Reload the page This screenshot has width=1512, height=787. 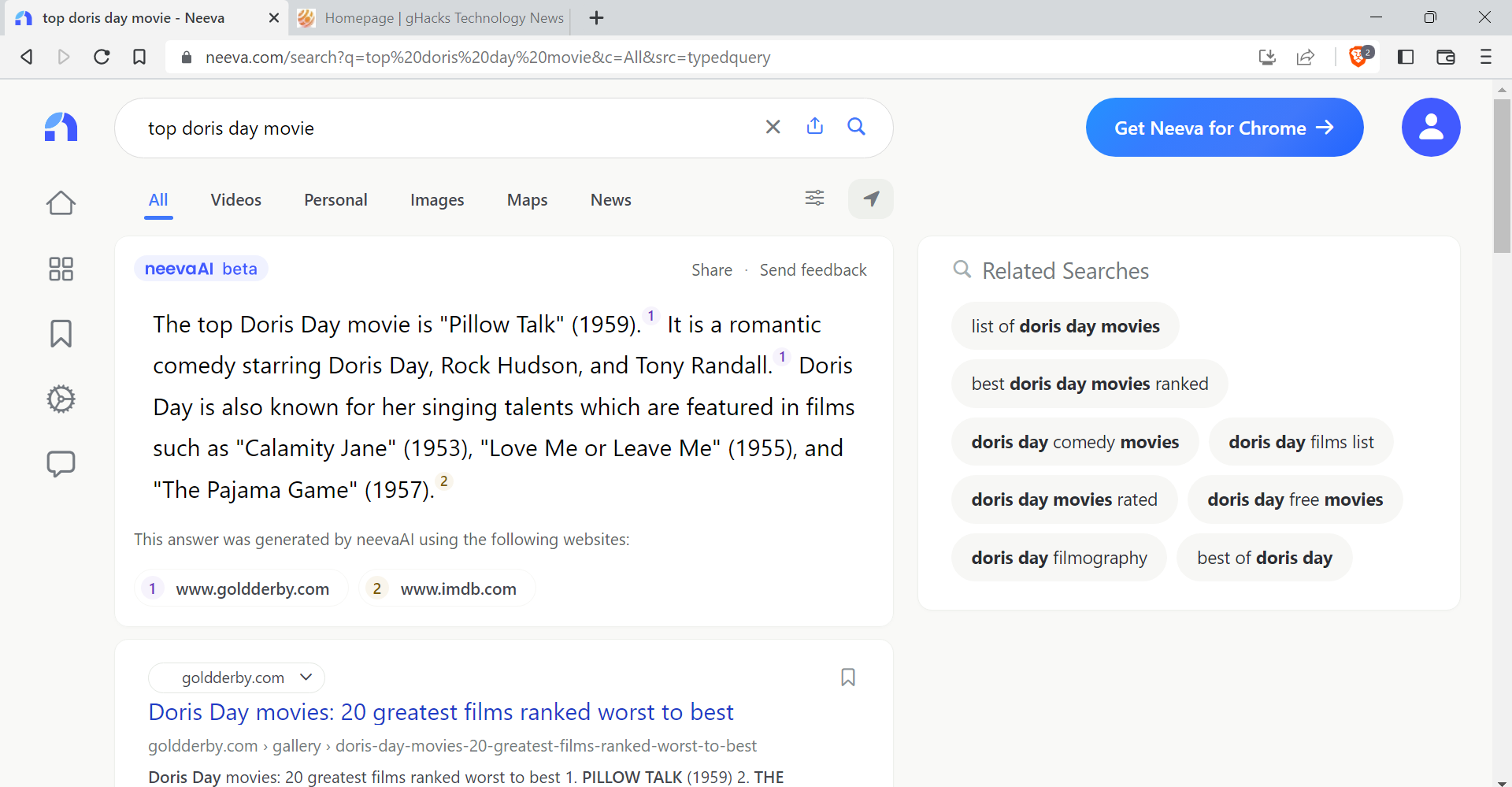[102, 57]
